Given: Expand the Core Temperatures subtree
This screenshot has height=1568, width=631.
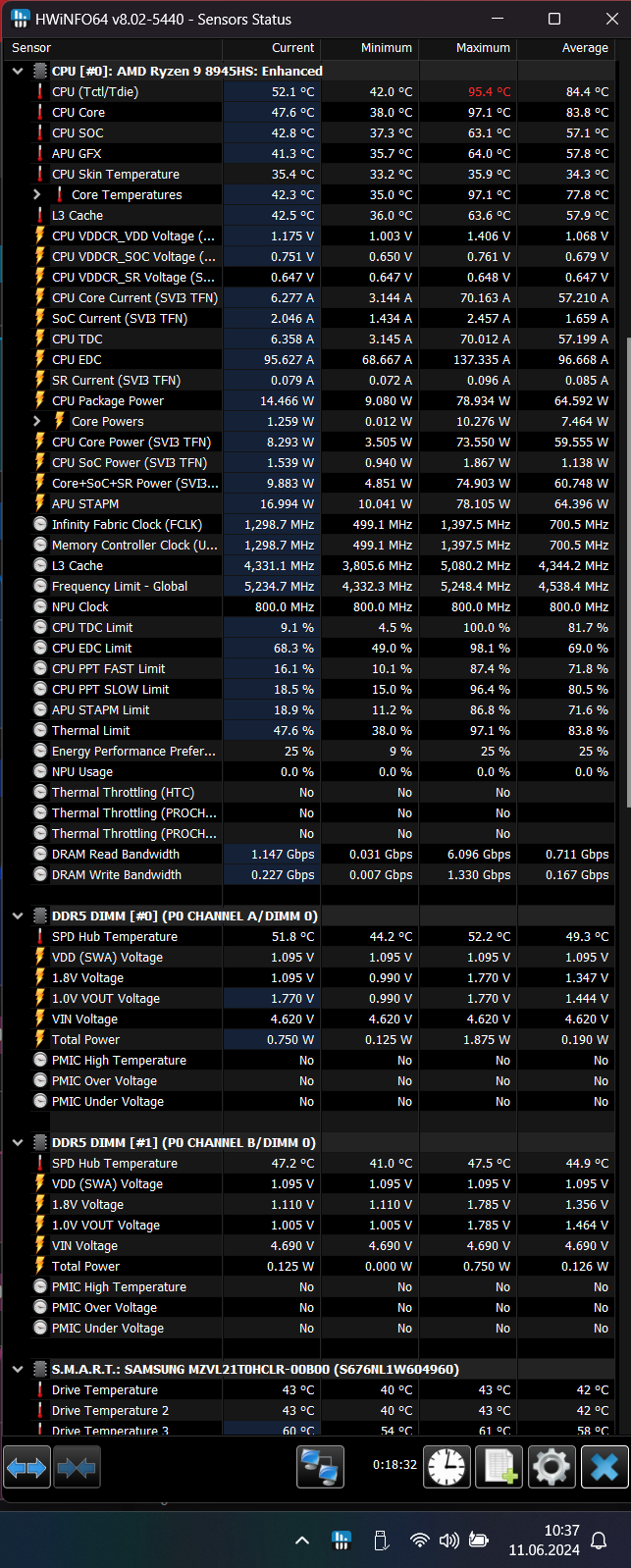Looking at the screenshot, I should [x=37, y=194].
